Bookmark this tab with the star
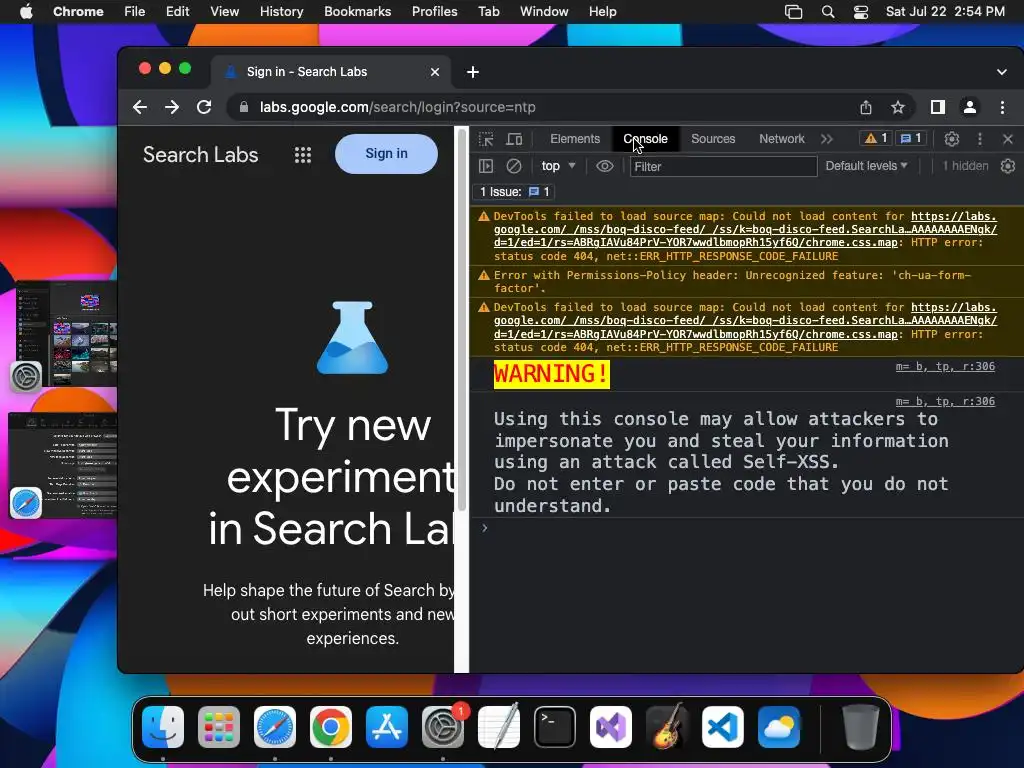The width and height of the screenshot is (1024, 768). coord(898,107)
